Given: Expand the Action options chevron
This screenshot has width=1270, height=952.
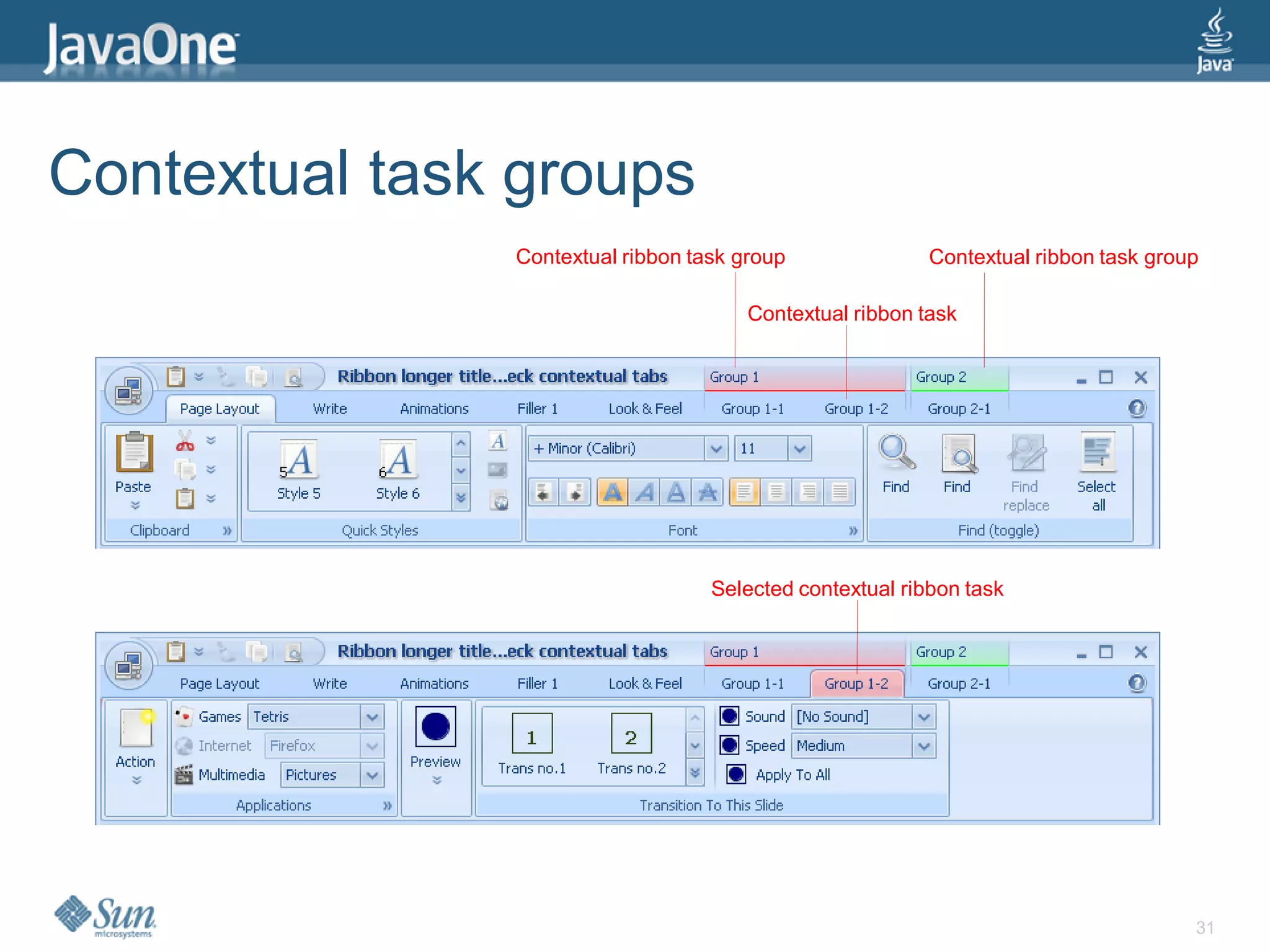Looking at the screenshot, I should pos(136,781).
